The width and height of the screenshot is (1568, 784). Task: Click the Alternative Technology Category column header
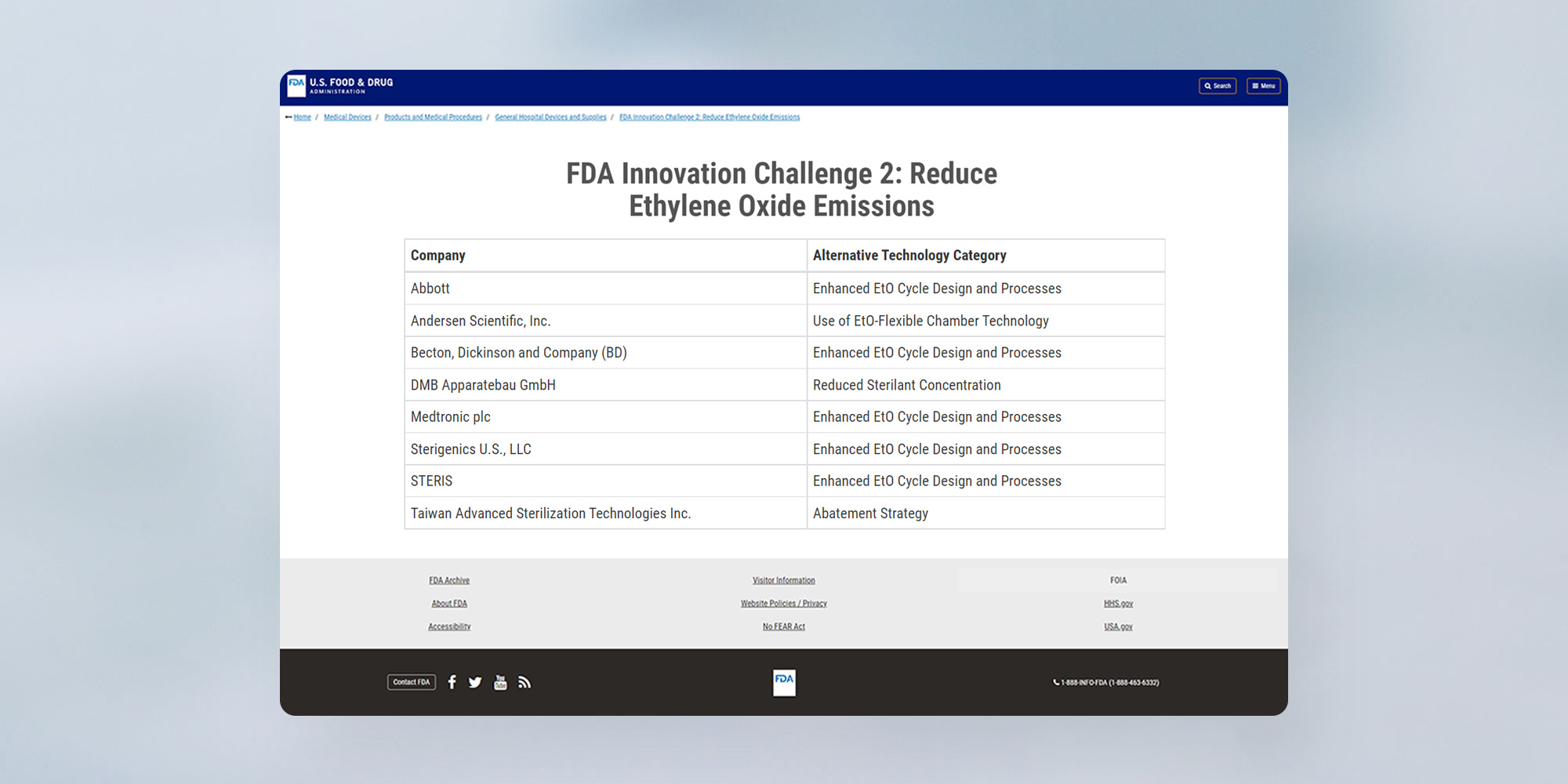point(986,256)
